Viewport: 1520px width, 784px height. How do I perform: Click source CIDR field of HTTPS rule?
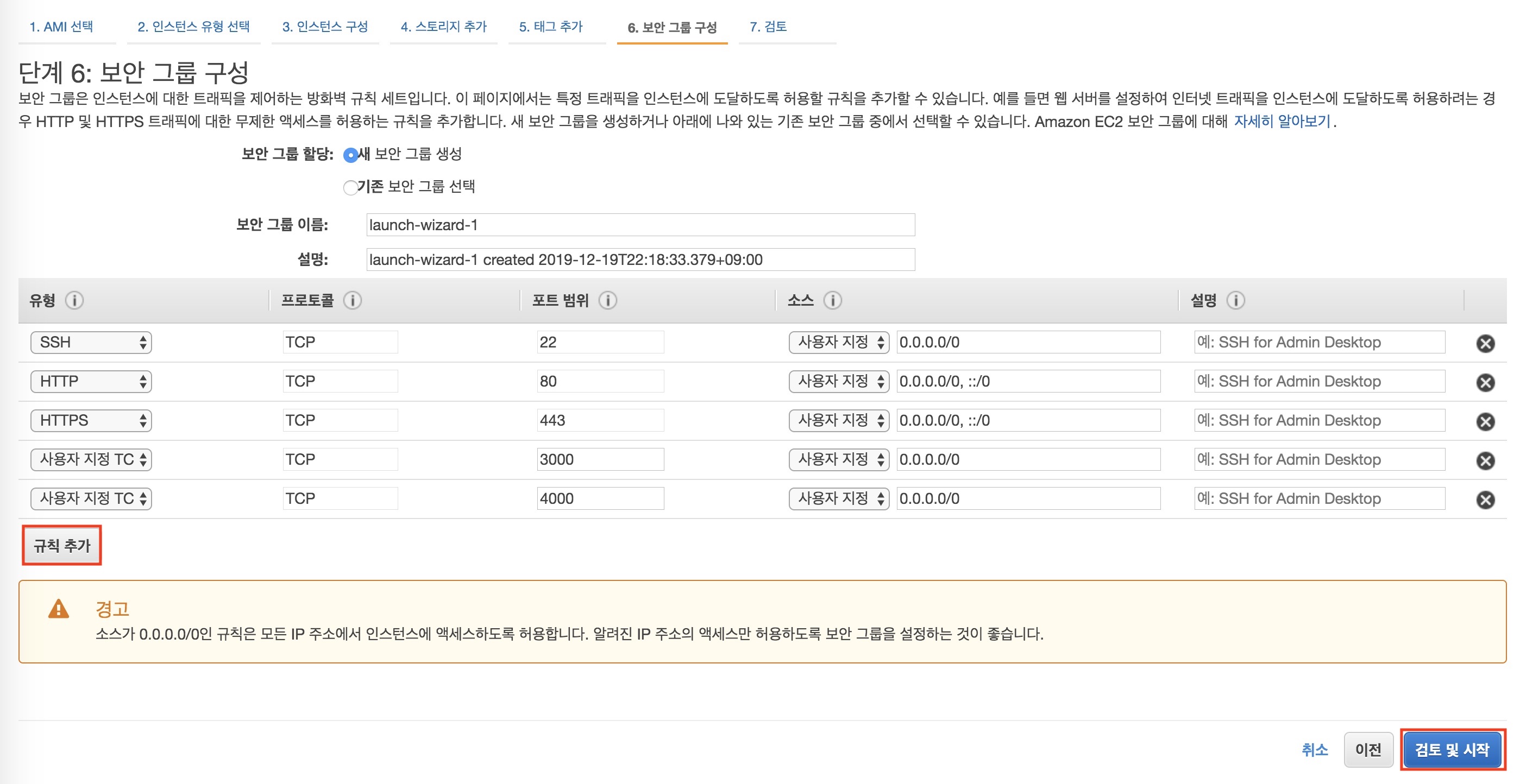pos(1028,420)
